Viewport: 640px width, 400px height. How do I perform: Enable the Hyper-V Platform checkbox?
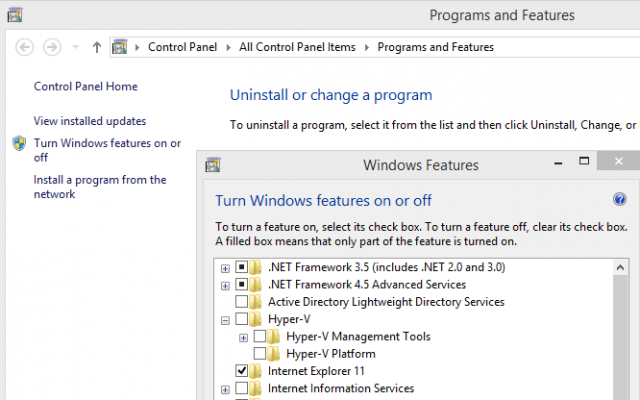tap(260, 353)
